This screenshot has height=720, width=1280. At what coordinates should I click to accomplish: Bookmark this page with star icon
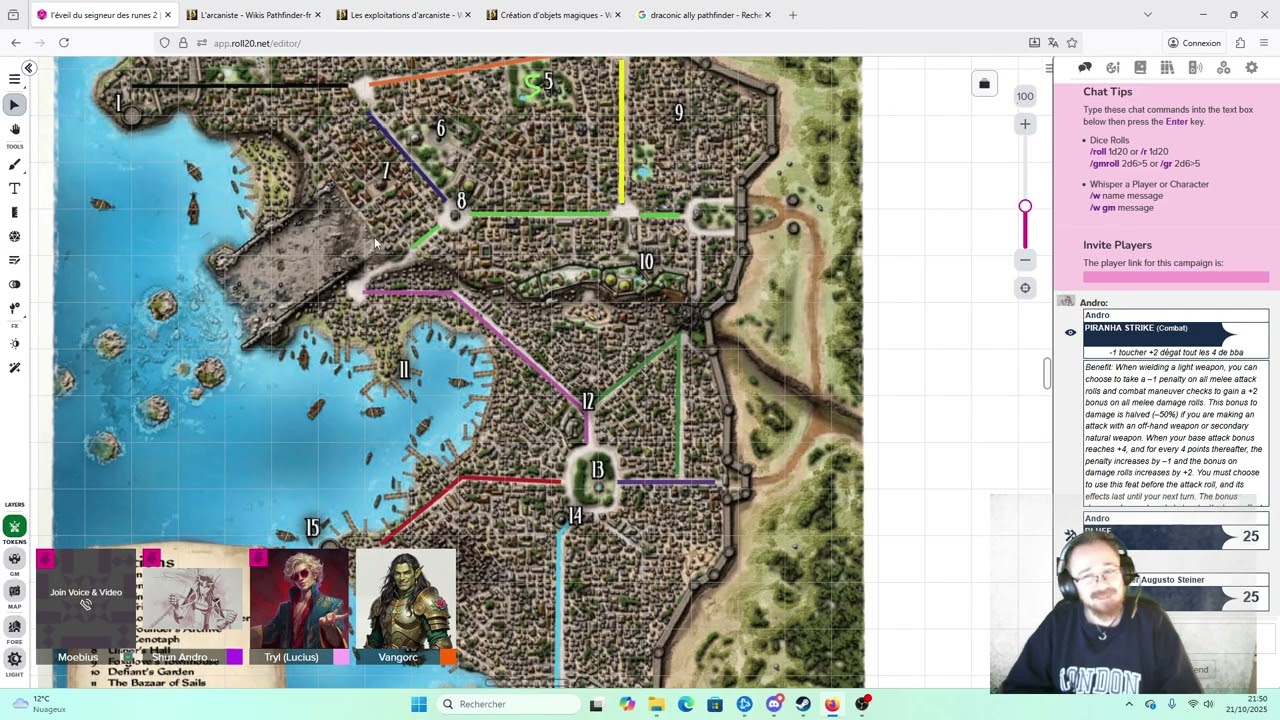coord(1072,43)
